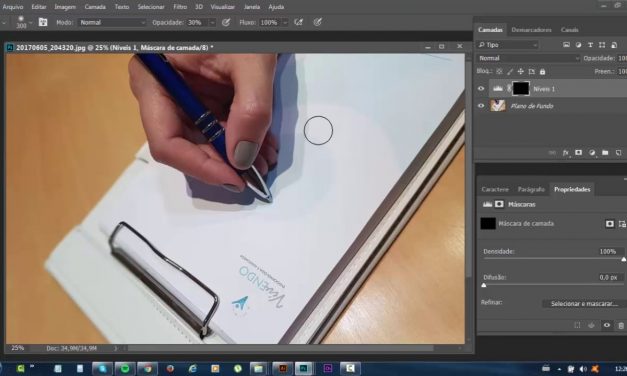Adjust the Densidade slider handle
Image resolution: width=627 pixels, height=376 pixels.
click(623, 260)
